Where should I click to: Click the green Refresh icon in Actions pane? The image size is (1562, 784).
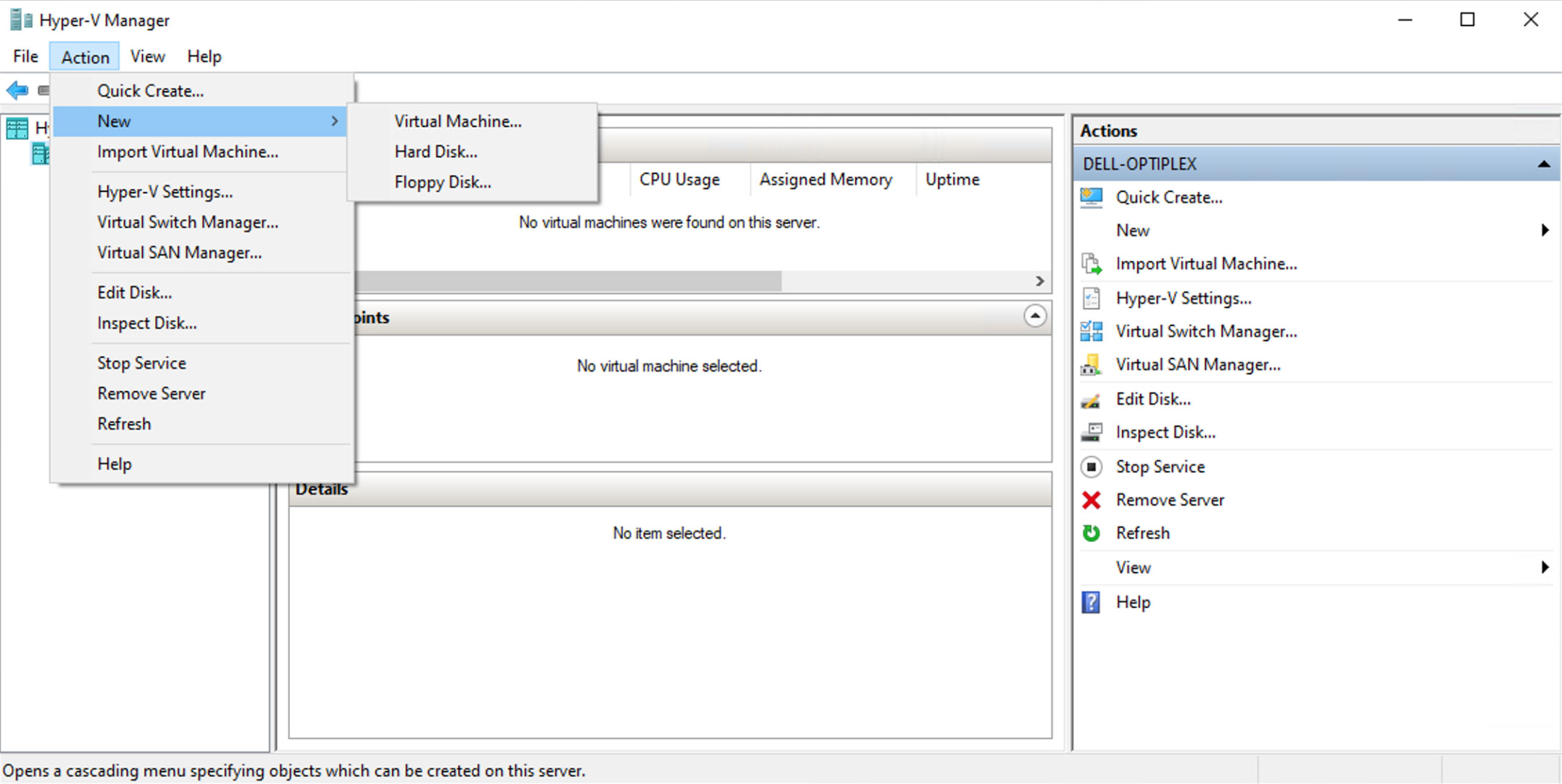point(1091,533)
